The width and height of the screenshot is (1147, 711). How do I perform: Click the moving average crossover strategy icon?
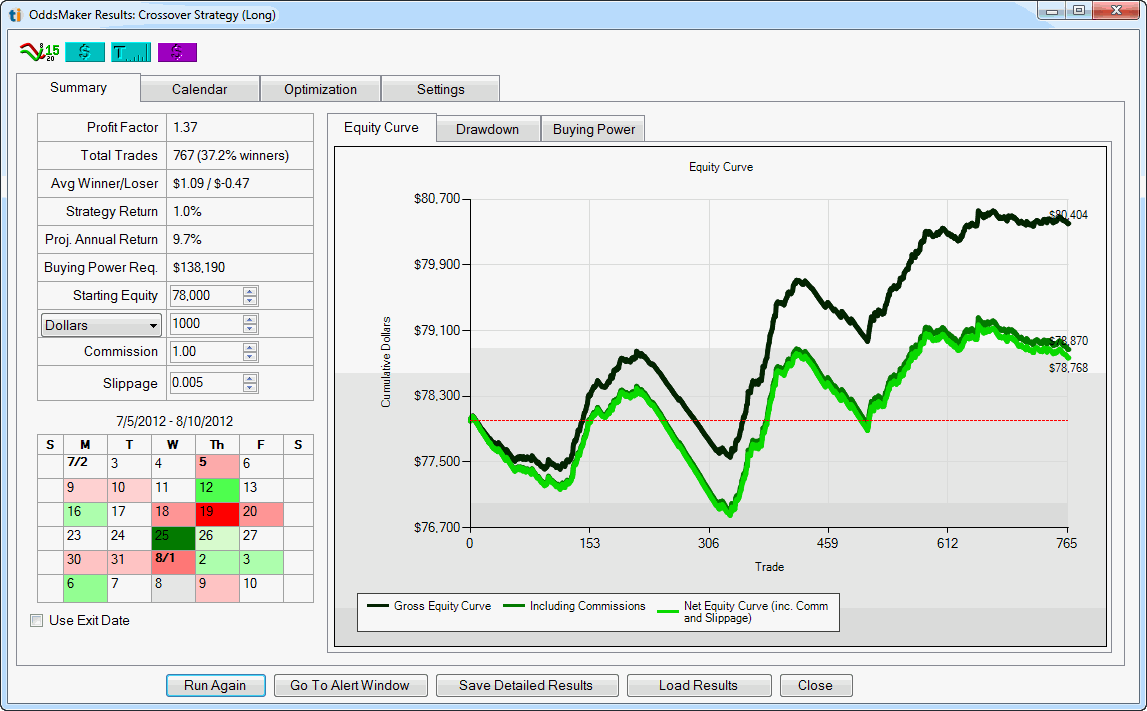pos(39,52)
